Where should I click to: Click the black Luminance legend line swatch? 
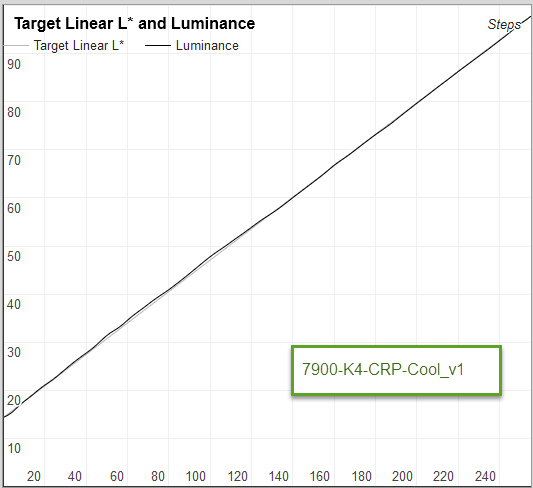click(x=158, y=46)
